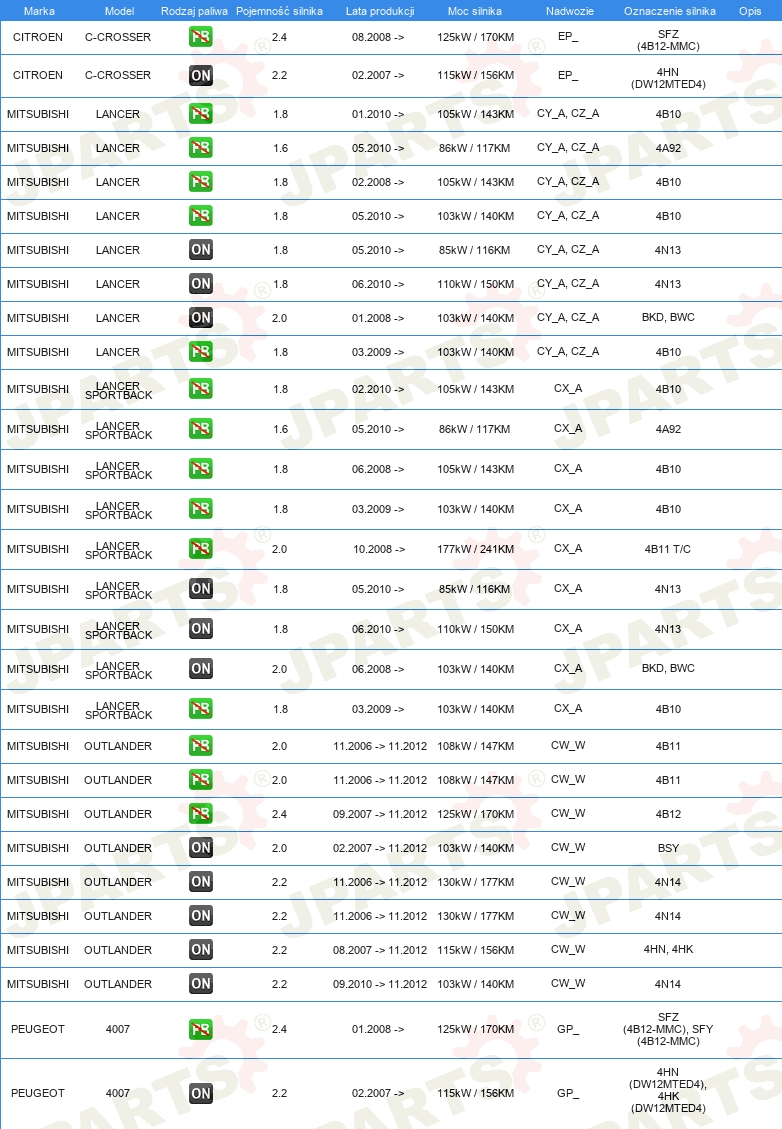Select diesel icon in Lancer Sportback 85kW row
This screenshot has width=782, height=1129.
(200, 589)
